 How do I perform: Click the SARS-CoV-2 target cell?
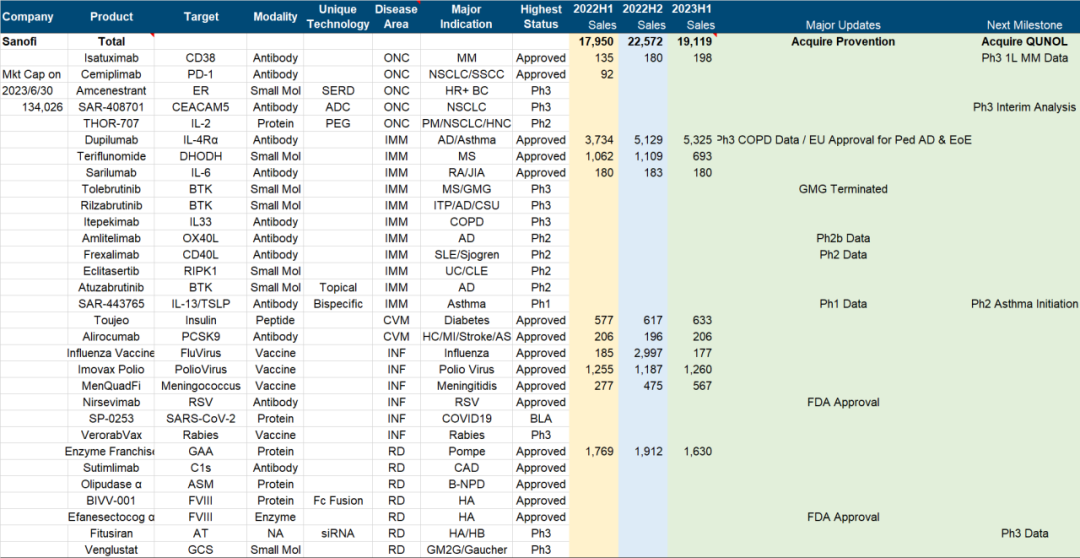pos(201,418)
